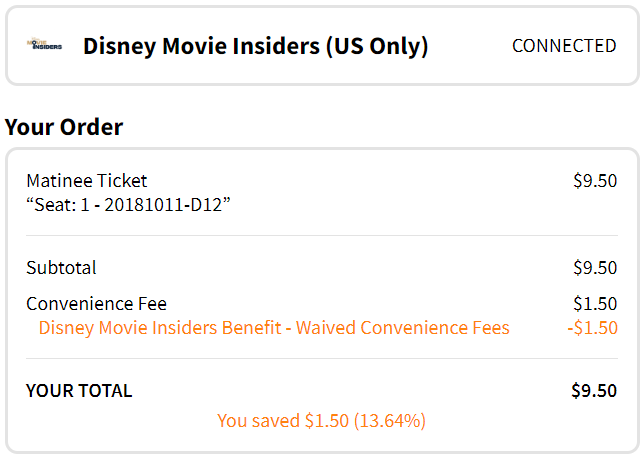Click the bold total amount $9.50
644x459 pixels.
[x=594, y=390]
